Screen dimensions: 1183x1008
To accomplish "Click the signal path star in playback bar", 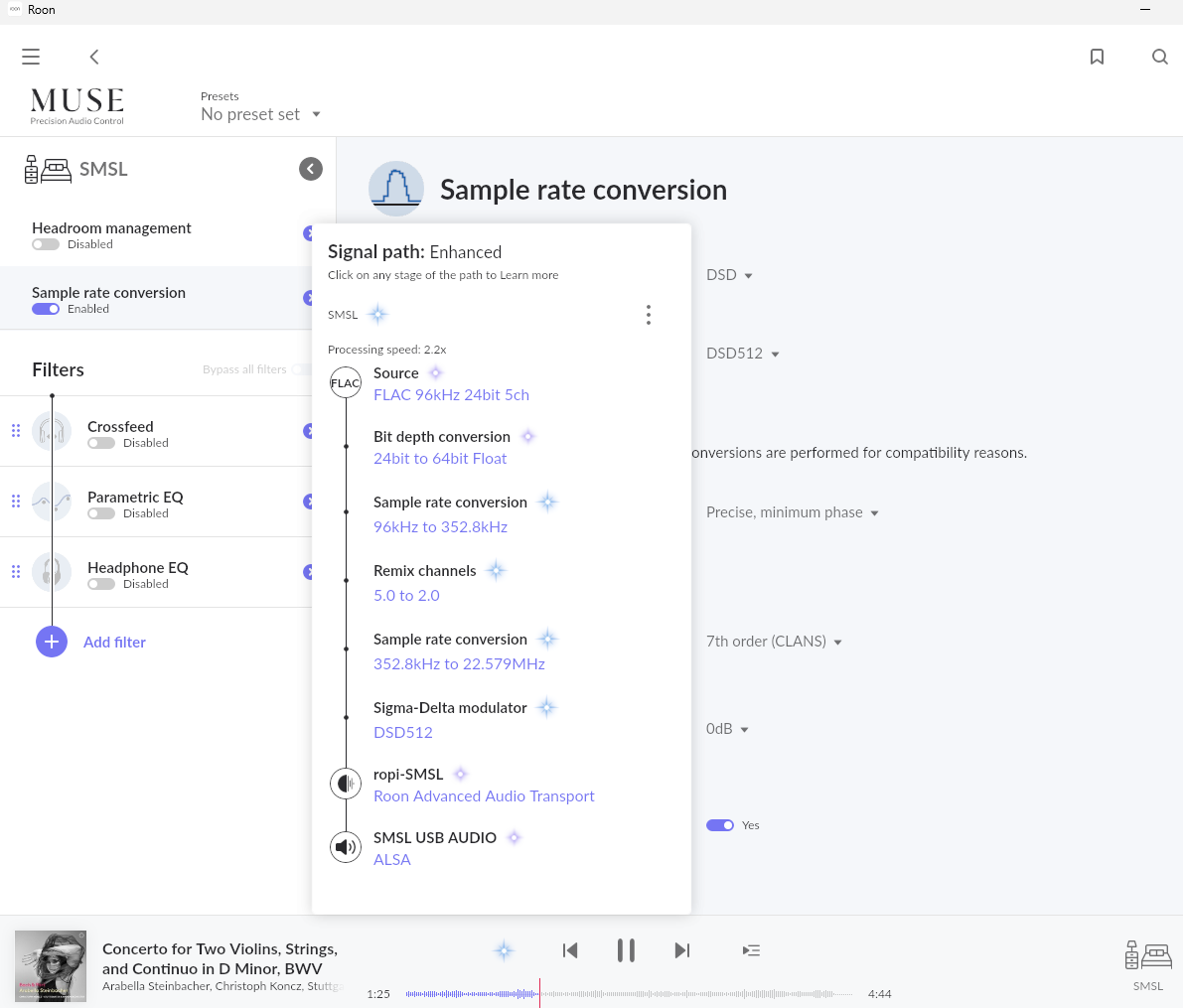I will pos(504,950).
